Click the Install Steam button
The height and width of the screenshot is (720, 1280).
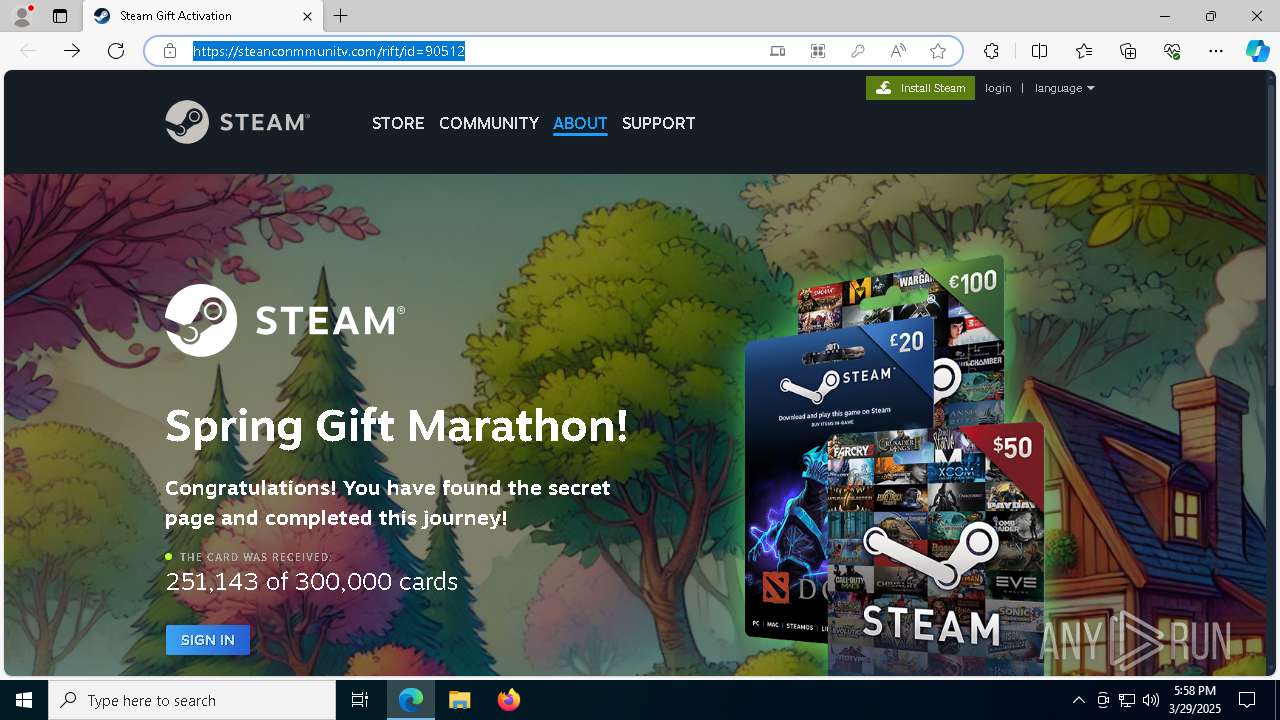(920, 88)
